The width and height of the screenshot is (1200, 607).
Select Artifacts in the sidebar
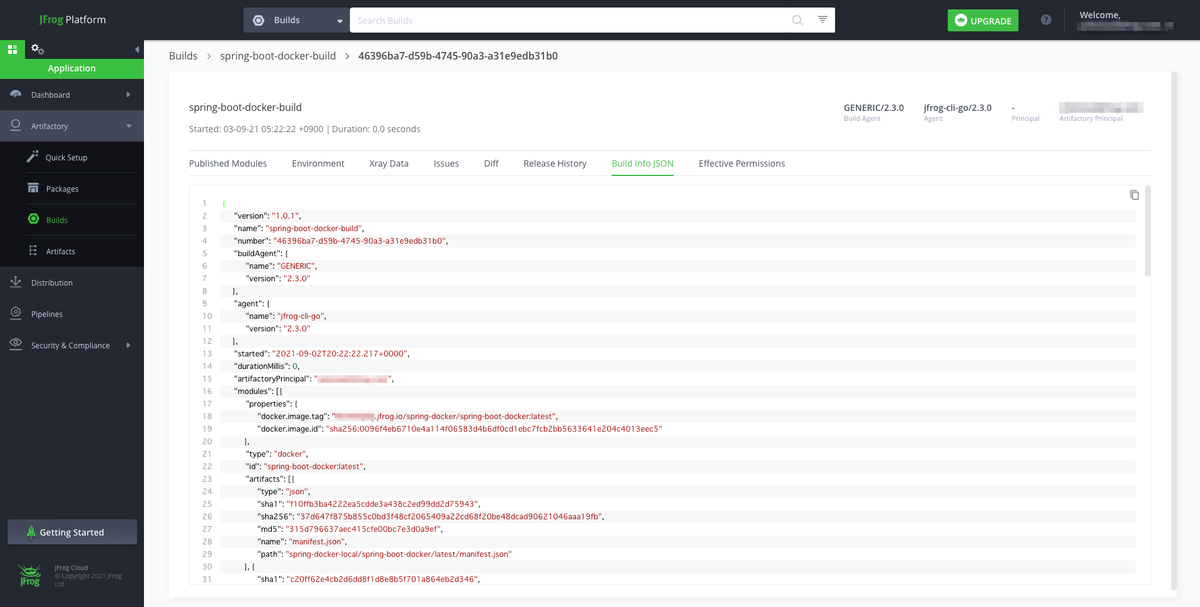(x=60, y=251)
